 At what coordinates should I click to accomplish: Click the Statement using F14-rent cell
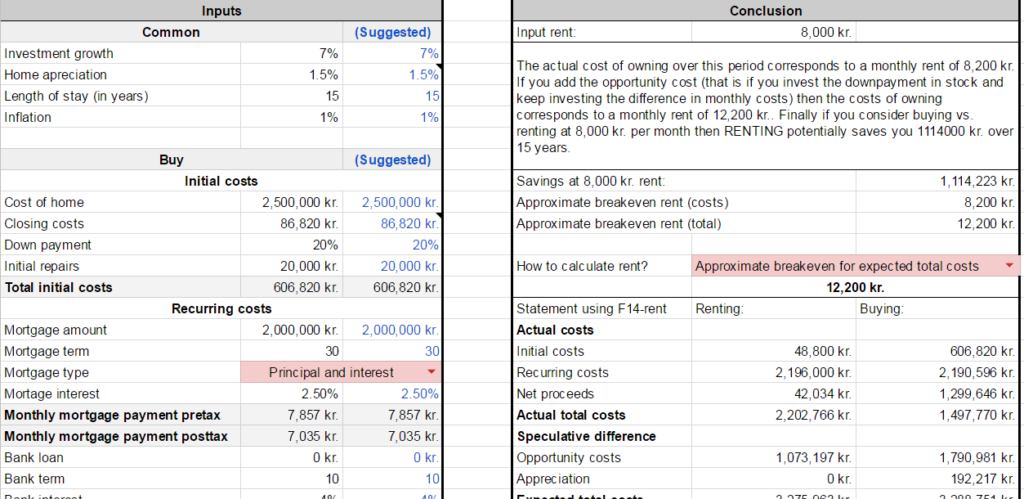[601, 308]
